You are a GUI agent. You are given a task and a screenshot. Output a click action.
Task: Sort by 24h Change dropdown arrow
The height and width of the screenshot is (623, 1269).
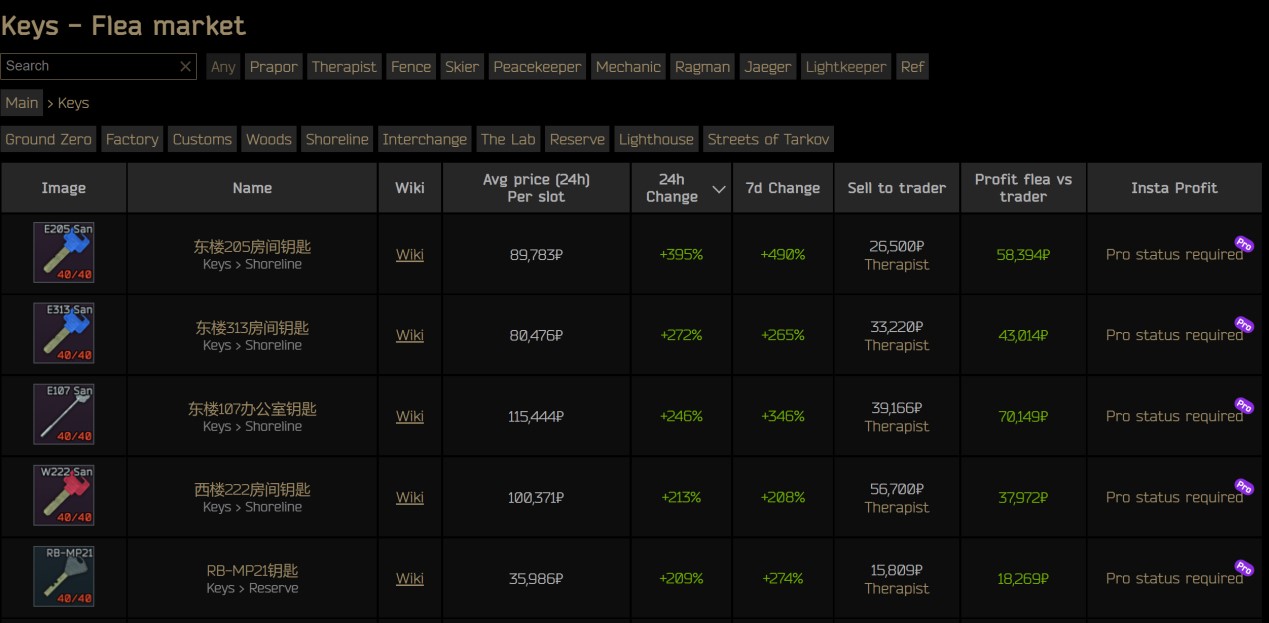718,189
